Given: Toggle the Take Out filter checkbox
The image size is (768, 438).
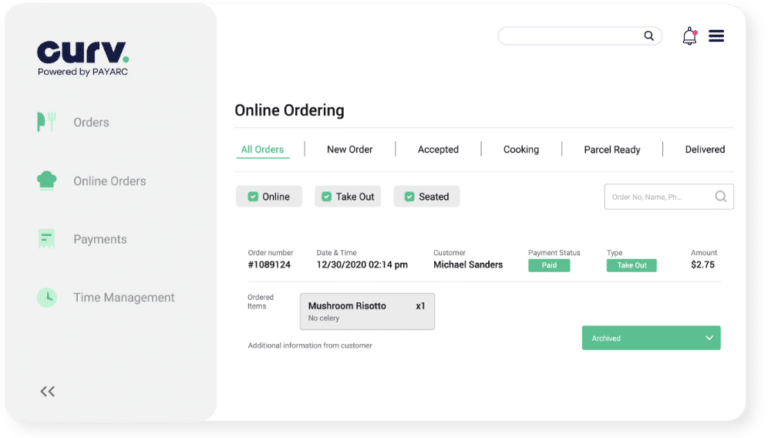Looking at the screenshot, I should click(x=325, y=197).
